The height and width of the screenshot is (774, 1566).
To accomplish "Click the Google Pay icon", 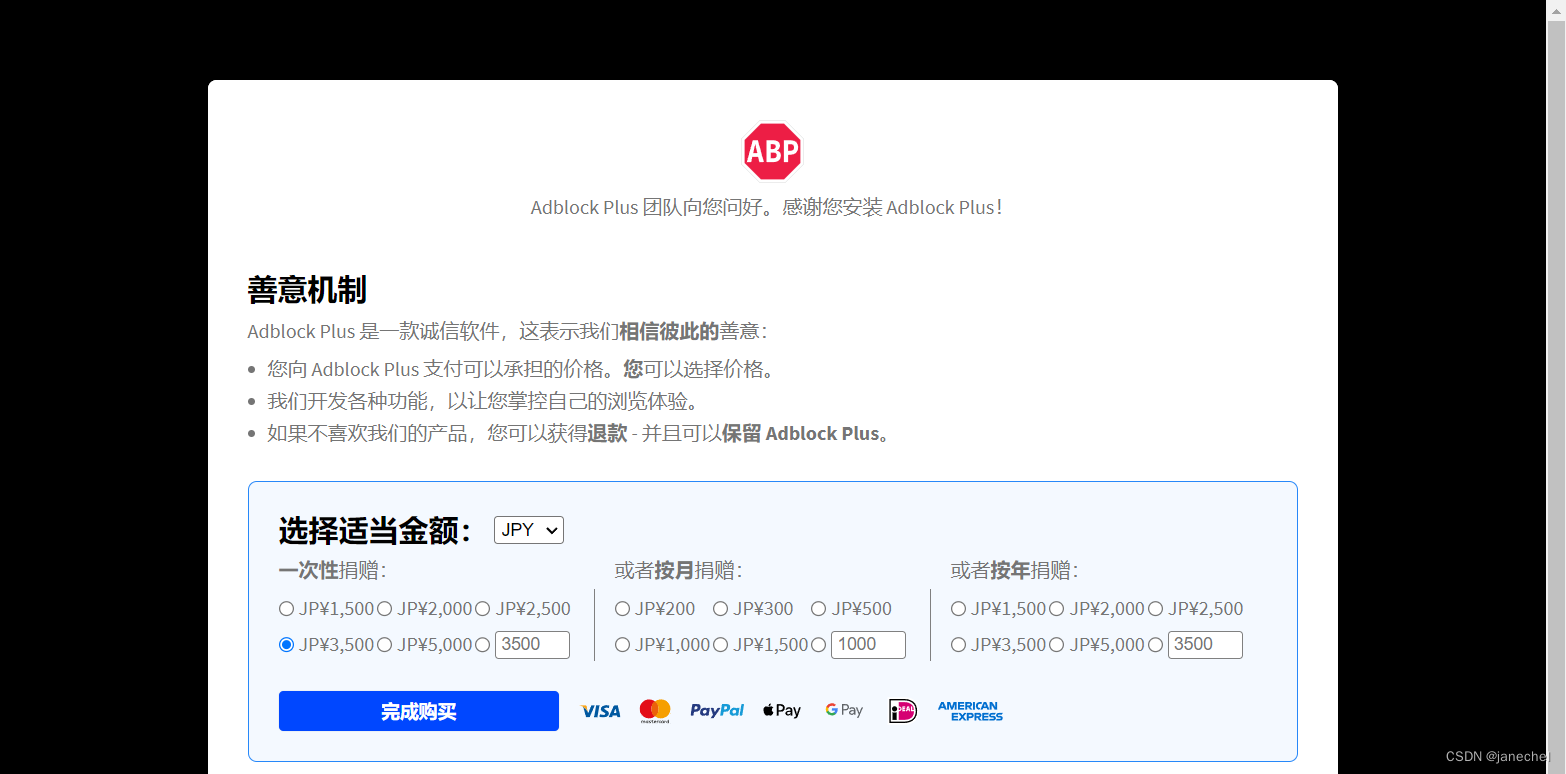I will click(x=844, y=711).
